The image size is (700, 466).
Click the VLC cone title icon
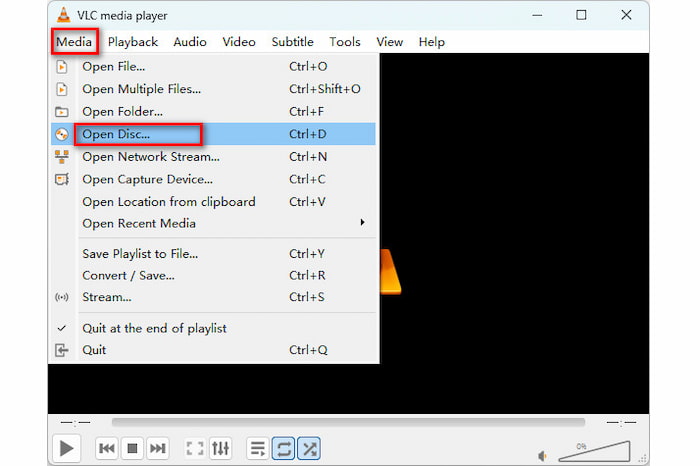coord(63,15)
